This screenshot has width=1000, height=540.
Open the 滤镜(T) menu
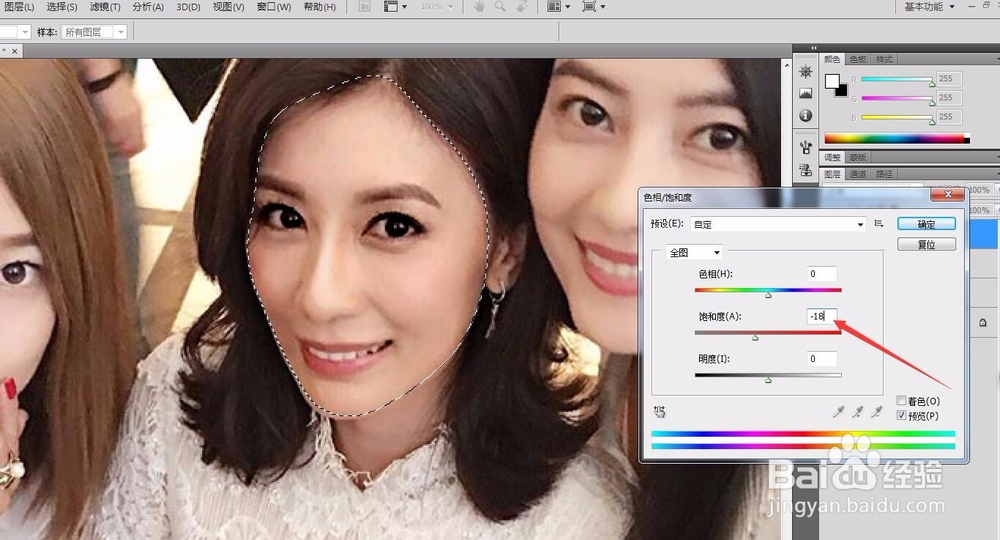[105, 6]
